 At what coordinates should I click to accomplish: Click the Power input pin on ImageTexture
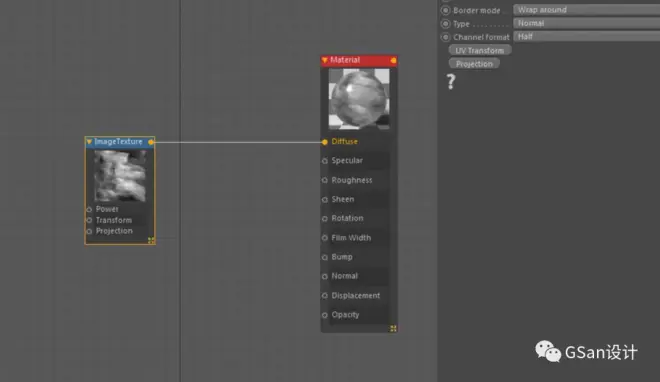pos(89,210)
